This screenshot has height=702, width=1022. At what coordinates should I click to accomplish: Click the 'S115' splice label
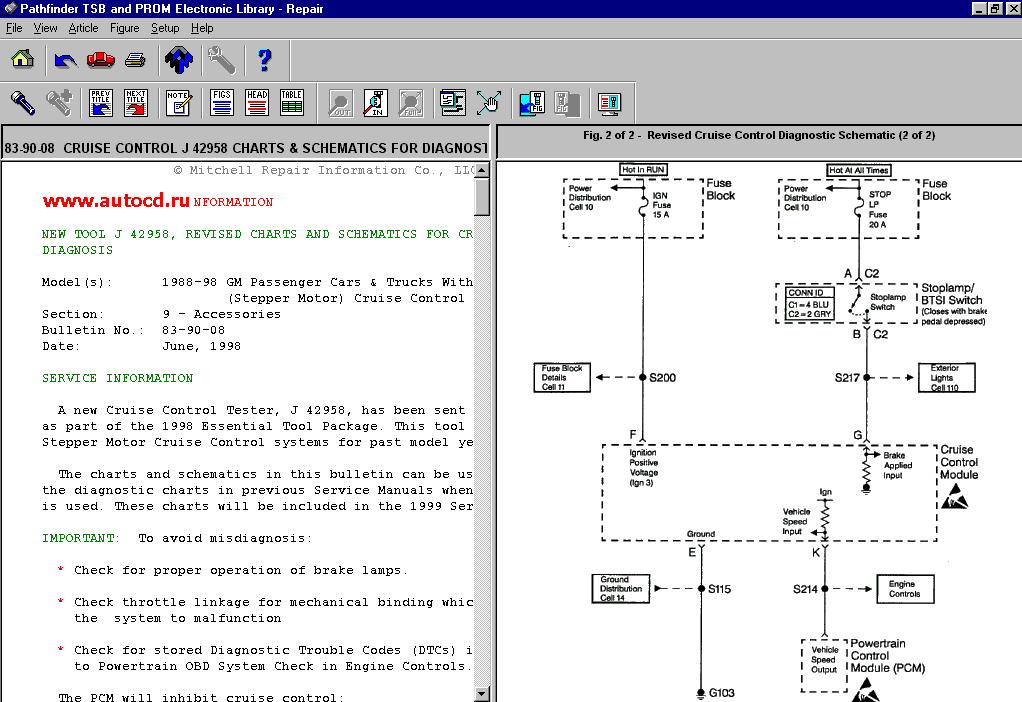tap(720, 589)
